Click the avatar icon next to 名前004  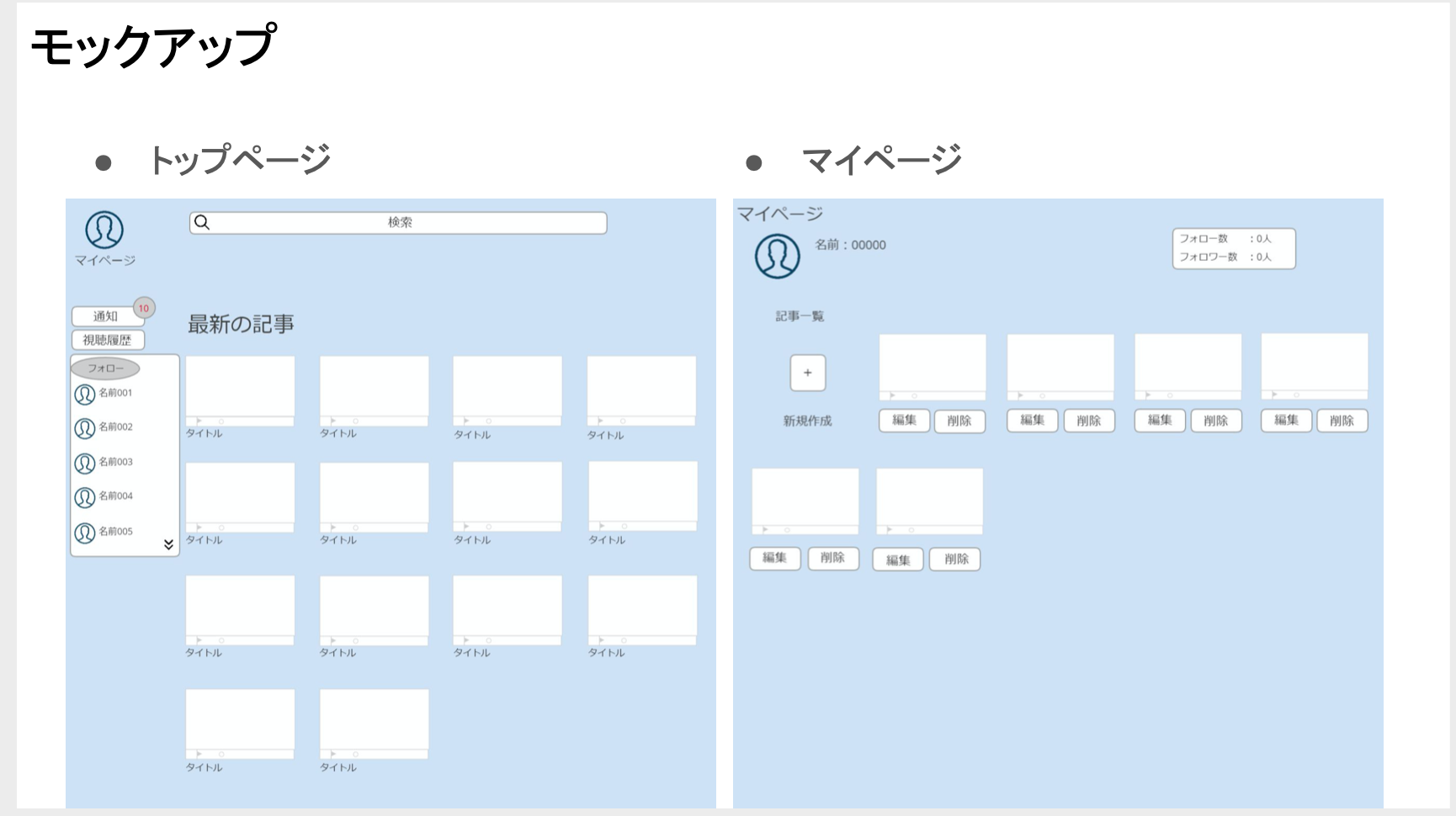[x=85, y=497]
